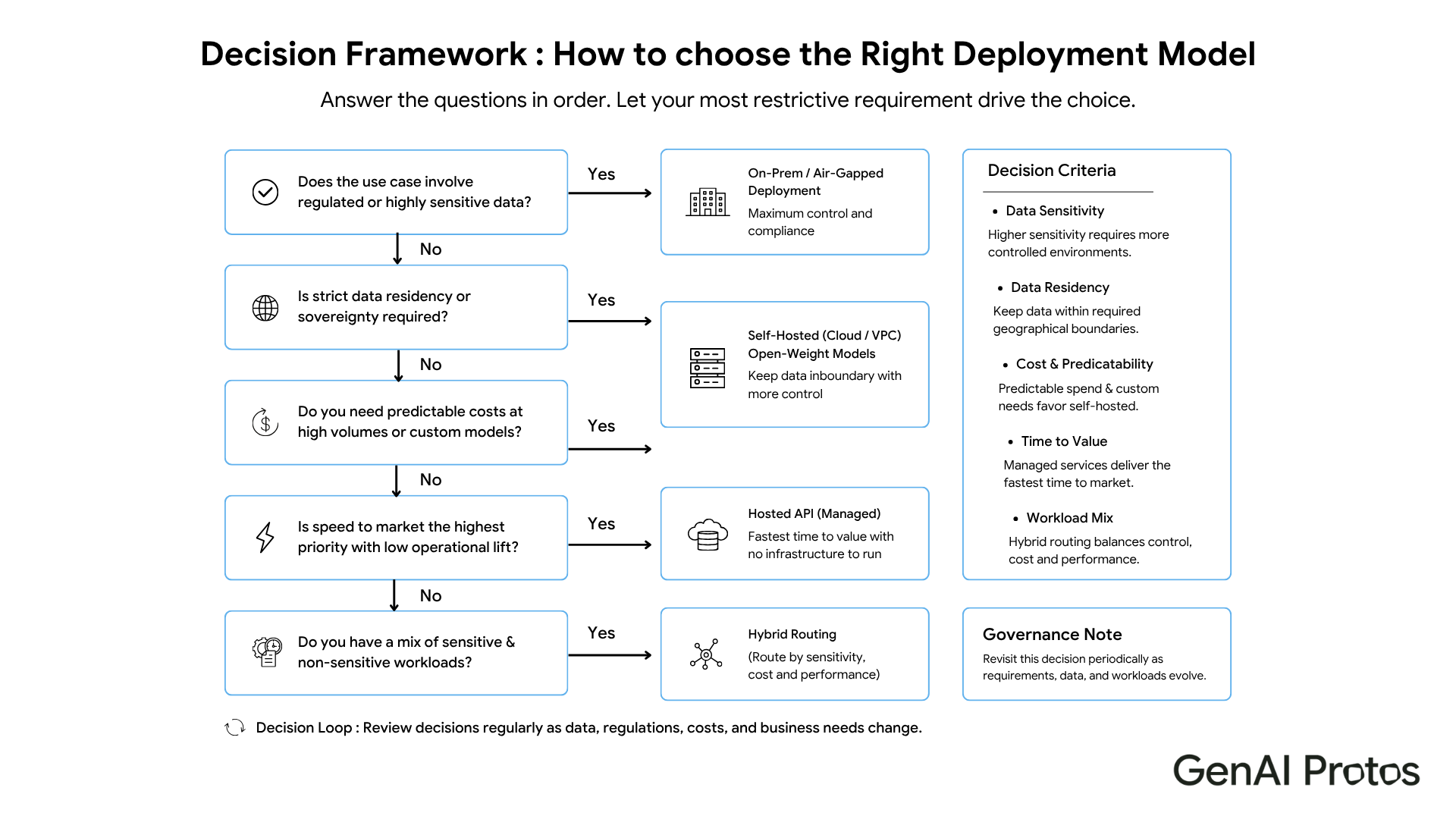The image size is (1456, 819).
Task: Click 'Cost & Predicatability' bullet heading
Action: coord(1084,364)
